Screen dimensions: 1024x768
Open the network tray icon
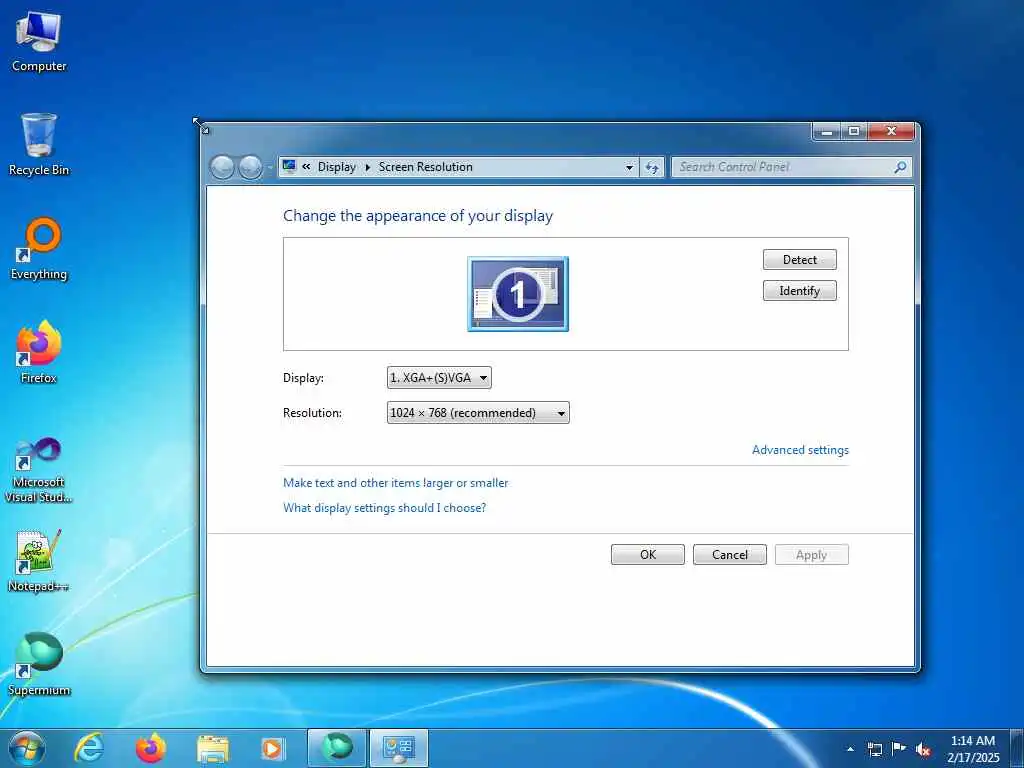click(874, 749)
